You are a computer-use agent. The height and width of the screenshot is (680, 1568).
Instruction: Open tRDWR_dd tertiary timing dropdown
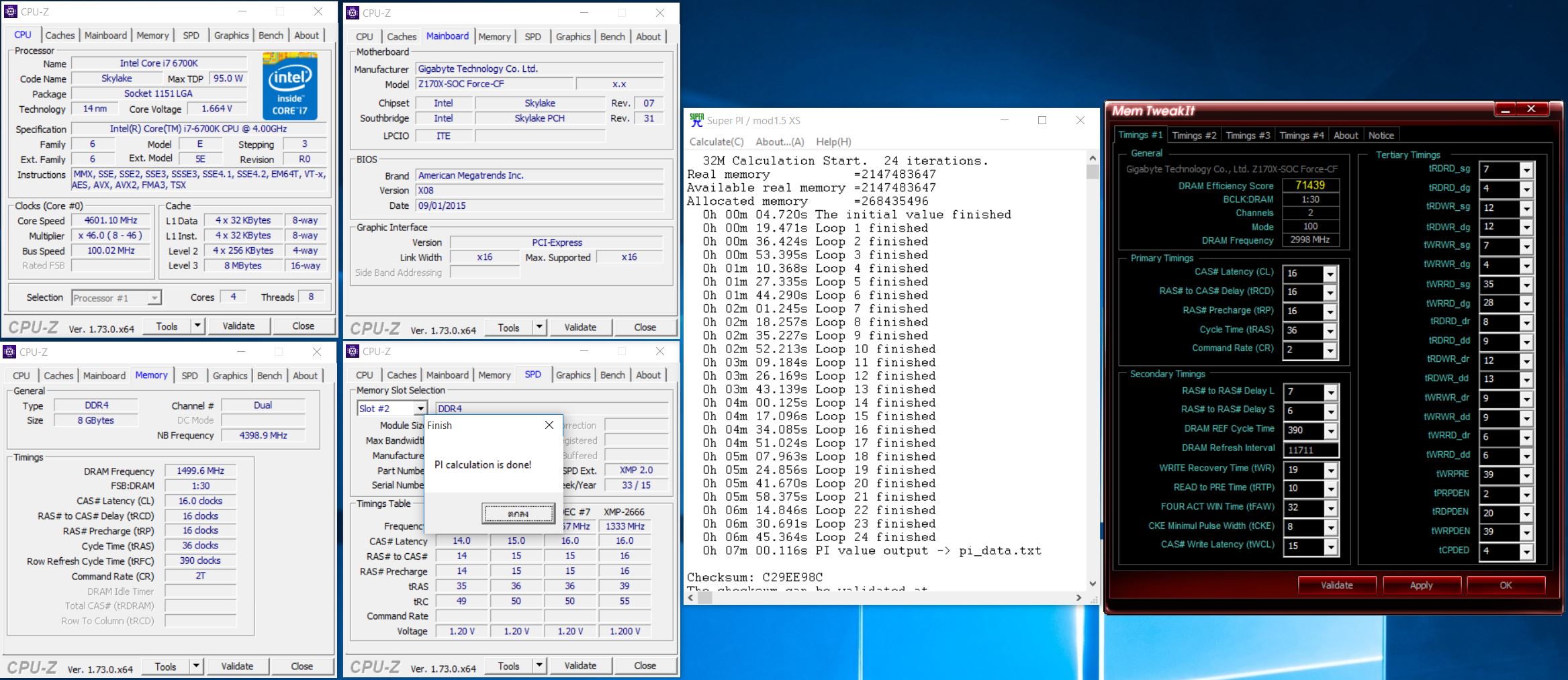click(x=1526, y=379)
